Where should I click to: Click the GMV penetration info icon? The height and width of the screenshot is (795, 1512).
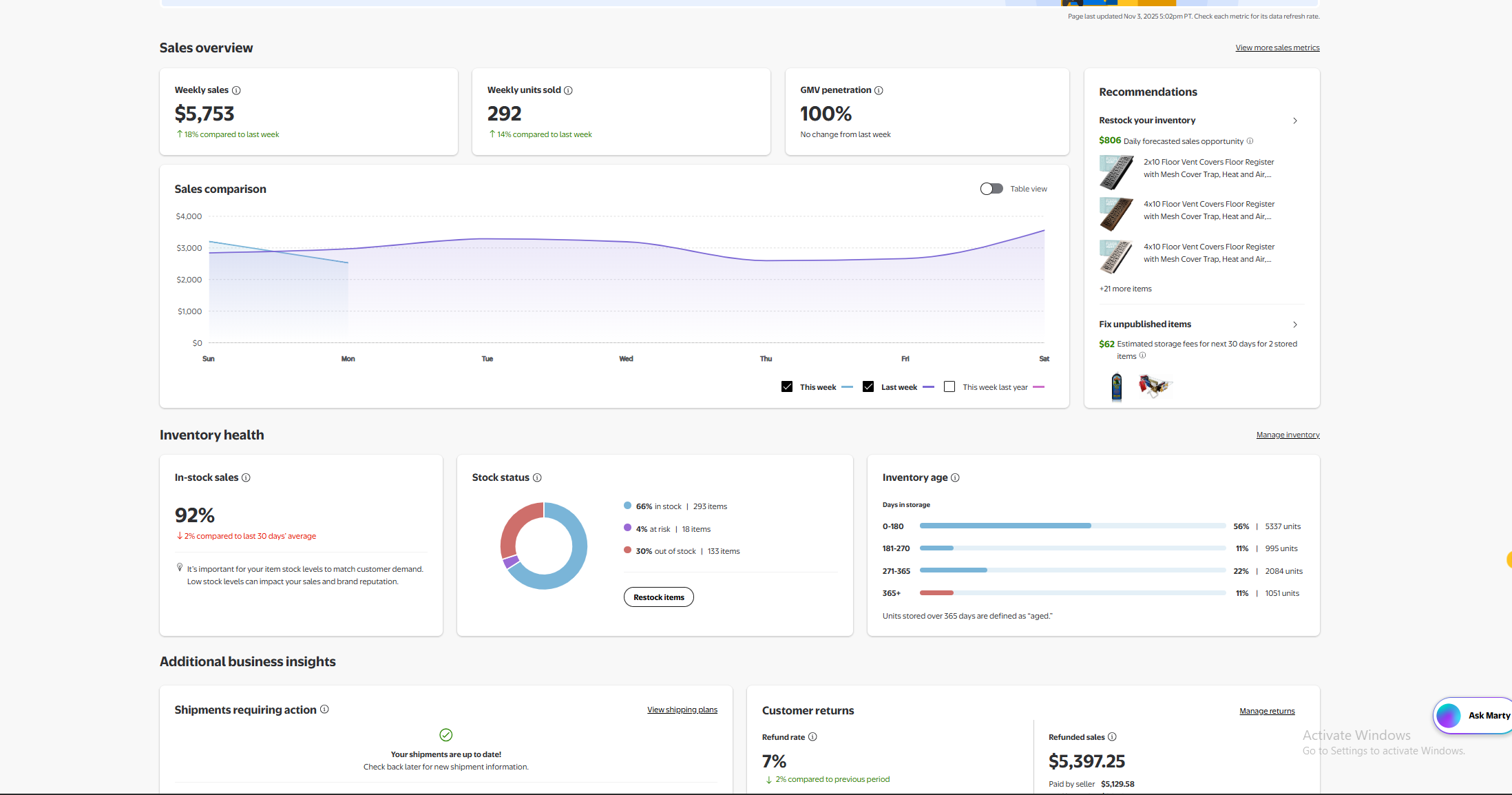(879, 90)
